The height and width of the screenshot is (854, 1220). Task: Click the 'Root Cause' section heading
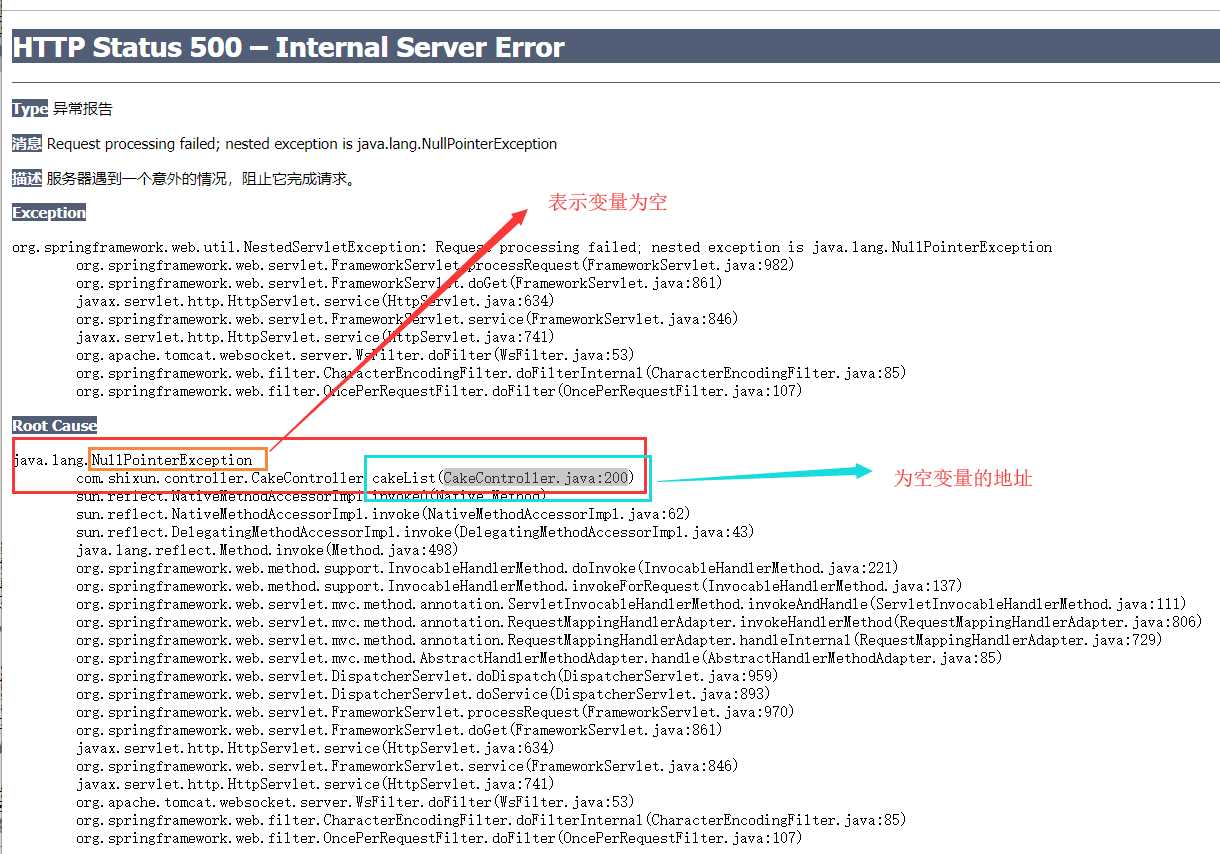55,426
